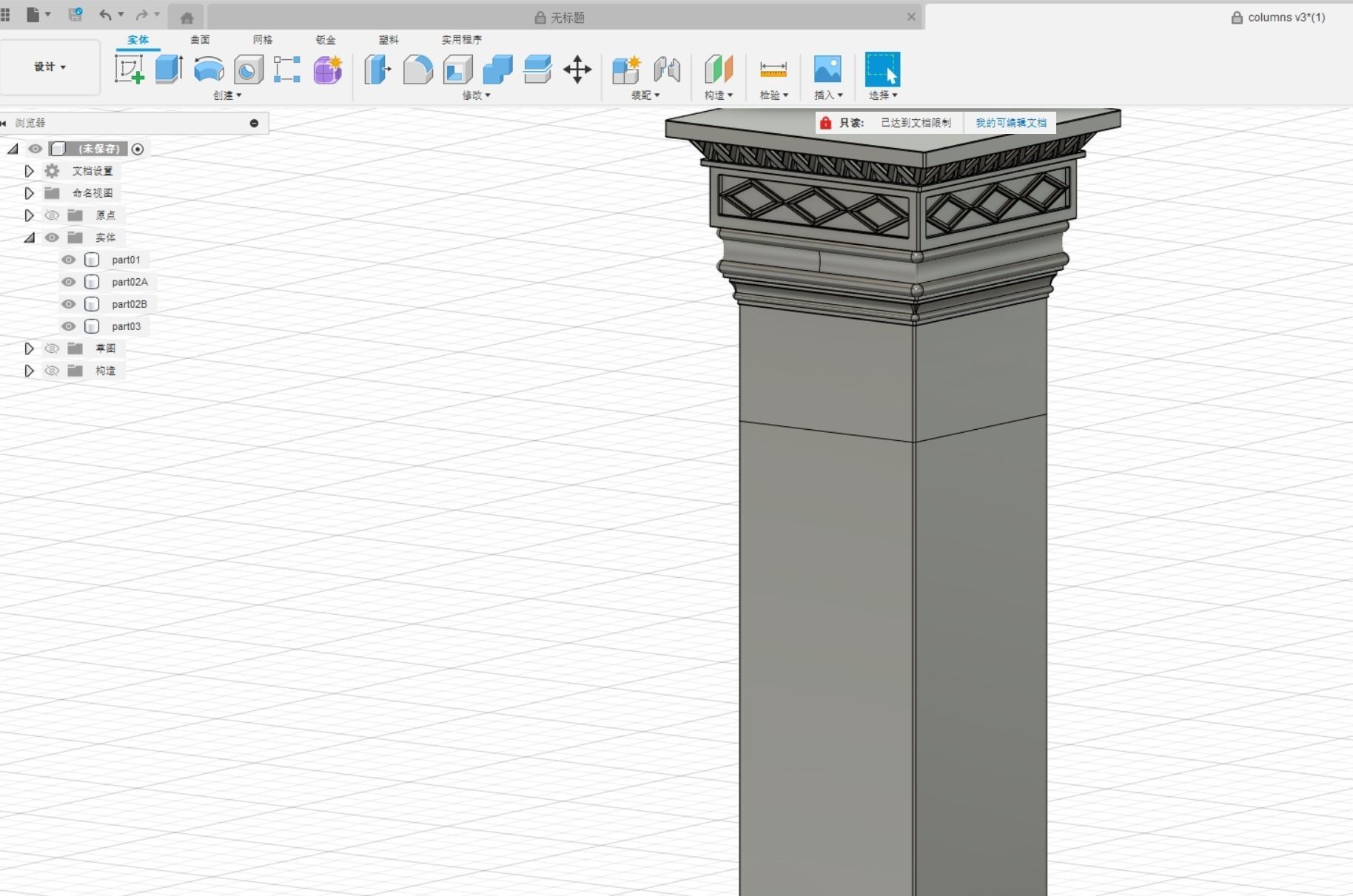Image resolution: width=1353 pixels, height=896 pixels.
Task: Switch to the 塑料 tab
Action: tap(389, 40)
